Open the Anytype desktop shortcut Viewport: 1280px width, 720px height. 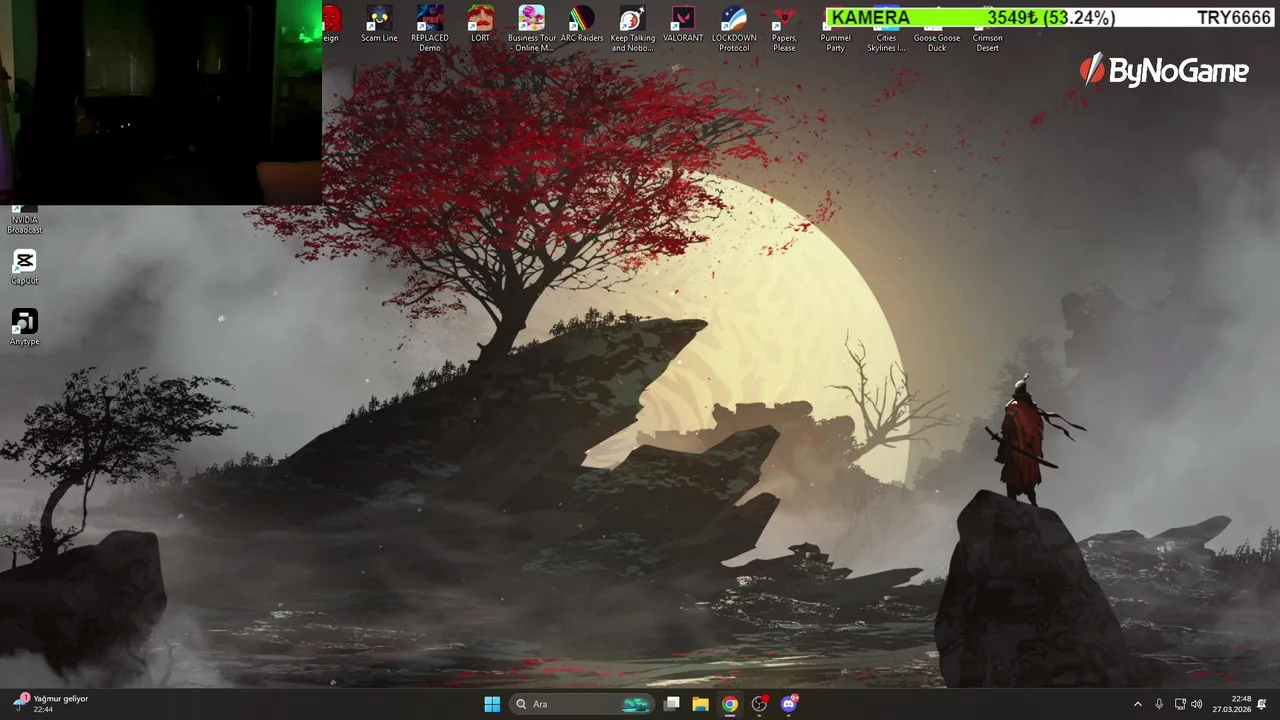25,328
